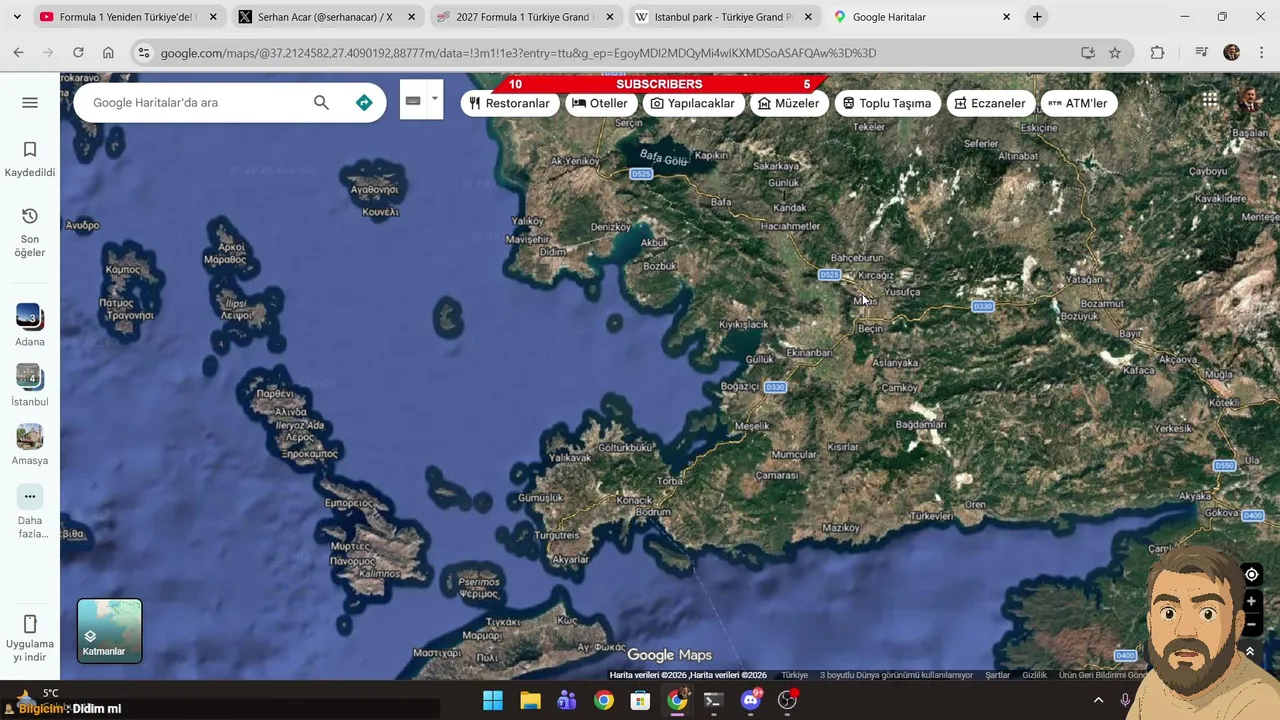Image resolution: width=1280 pixels, height=720 pixels.
Task: Click Türkiye link in map footer
Action: coord(794,675)
